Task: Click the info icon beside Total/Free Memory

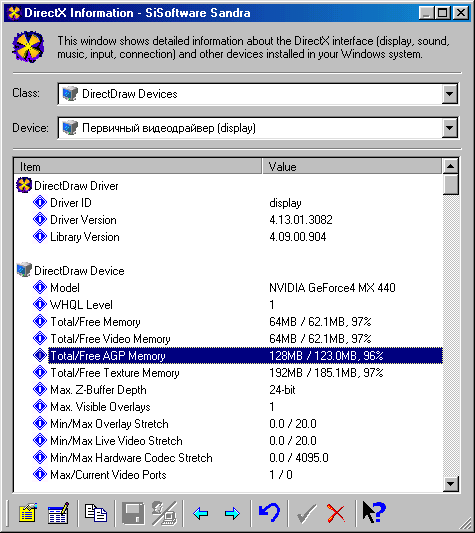Action: coord(40,321)
